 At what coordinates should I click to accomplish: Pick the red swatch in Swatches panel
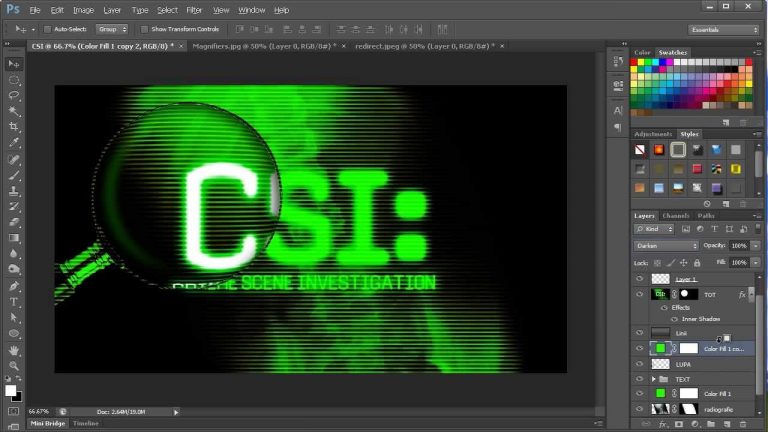[x=634, y=62]
